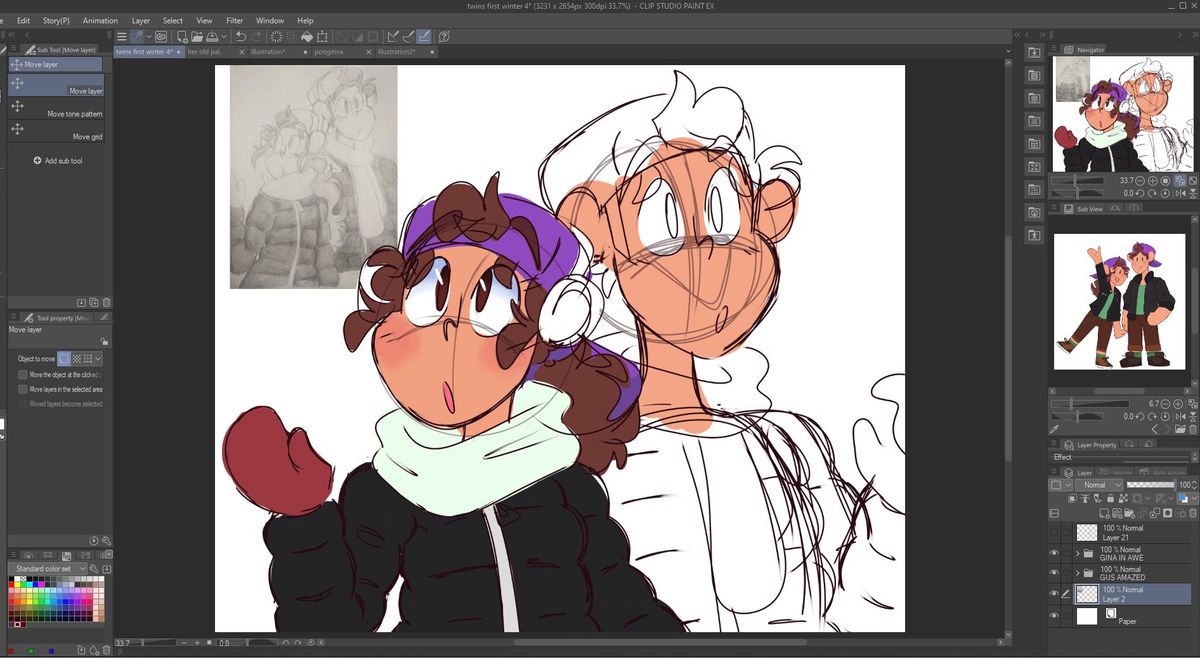1200x658 pixels.
Task: Click the Save icon in toolbar
Action: click(212, 36)
